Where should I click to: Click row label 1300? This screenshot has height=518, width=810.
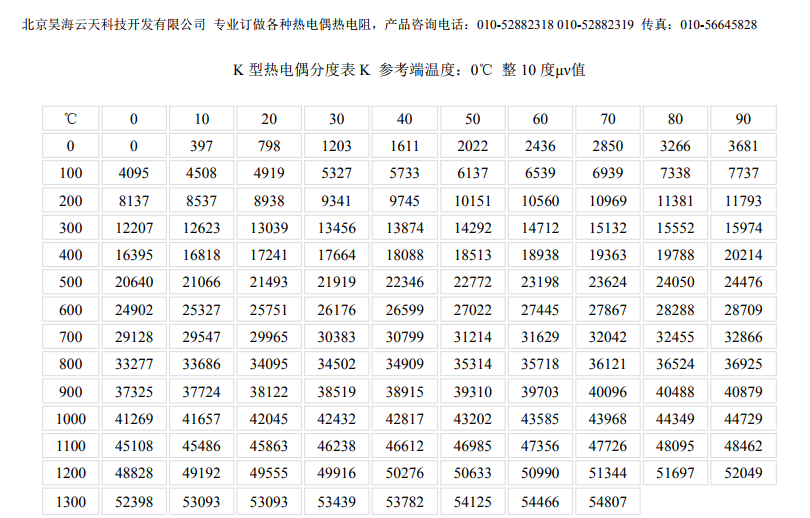[70, 501]
